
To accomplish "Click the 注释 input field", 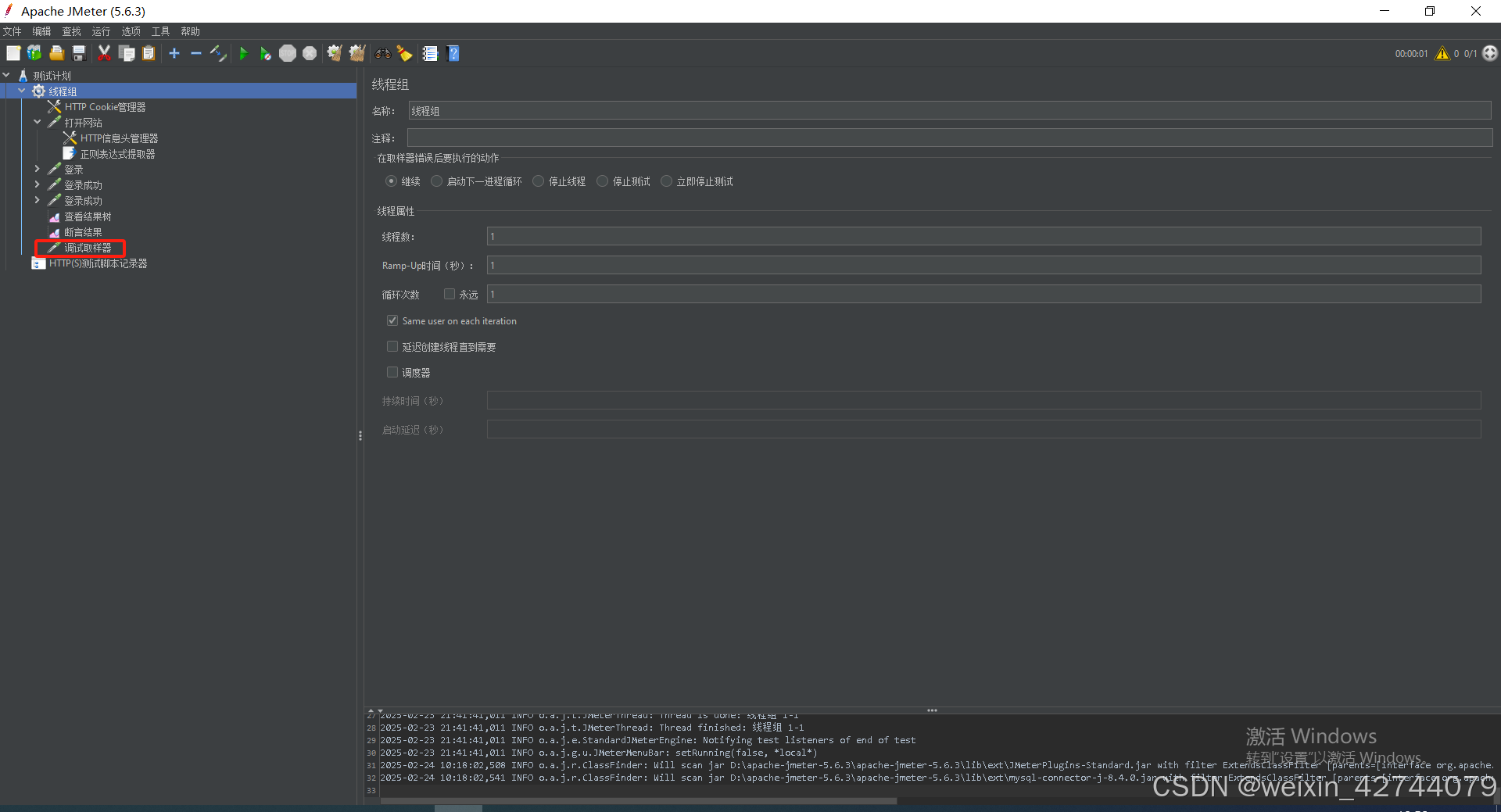I will pyautogui.click(x=950, y=138).
